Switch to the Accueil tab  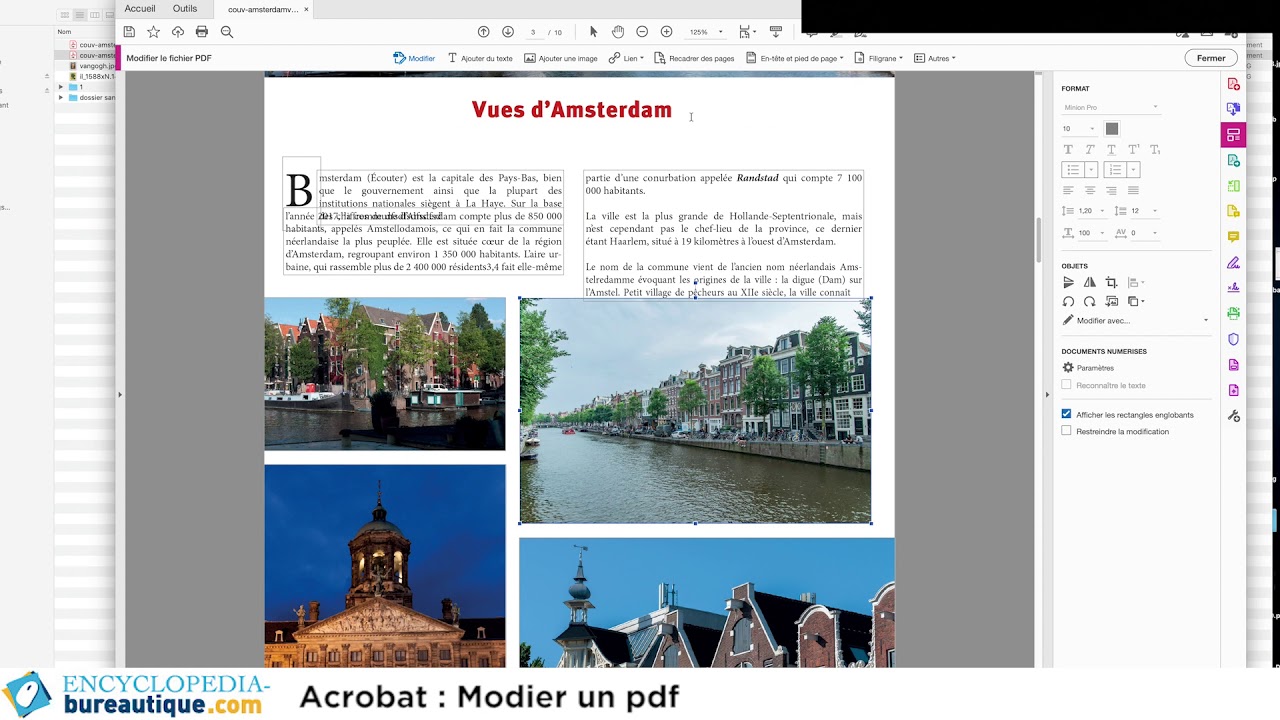(x=140, y=9)
